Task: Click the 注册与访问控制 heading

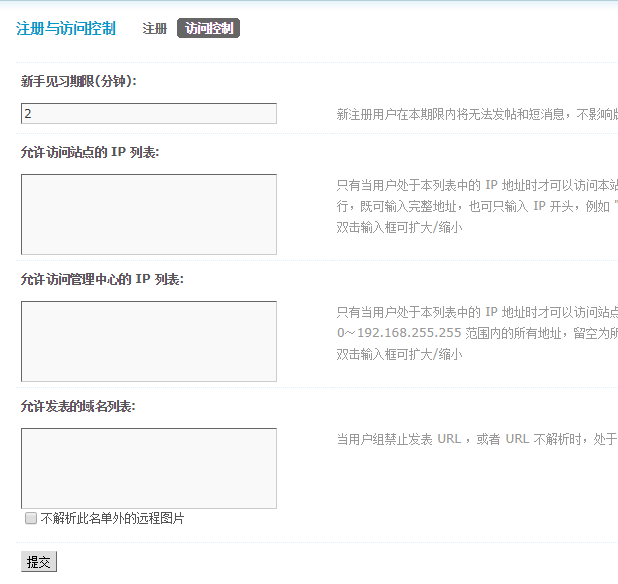Action: pos(66,28)
